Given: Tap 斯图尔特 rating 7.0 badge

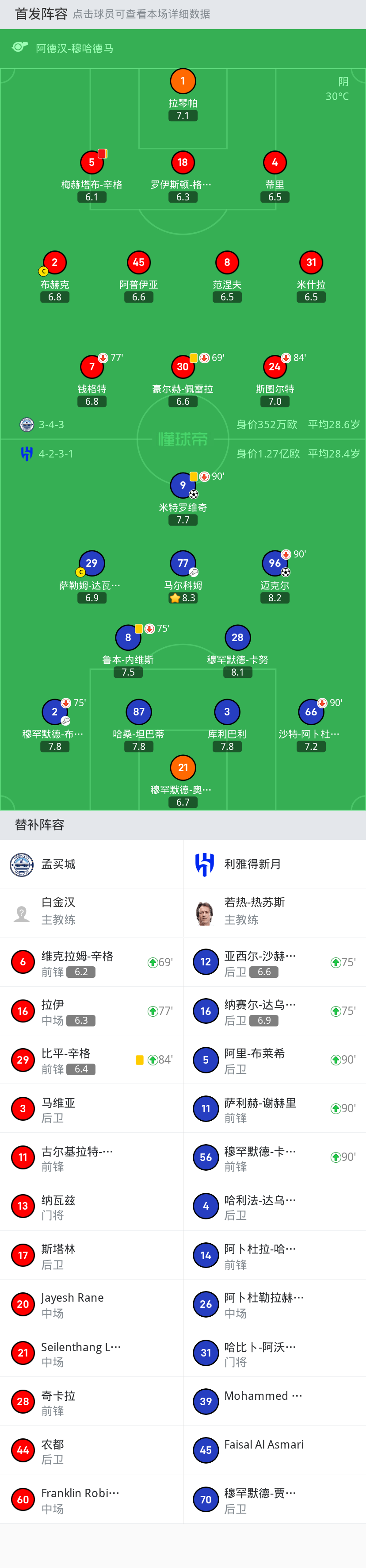Looking at the screenshot, I should click(275, 402).
